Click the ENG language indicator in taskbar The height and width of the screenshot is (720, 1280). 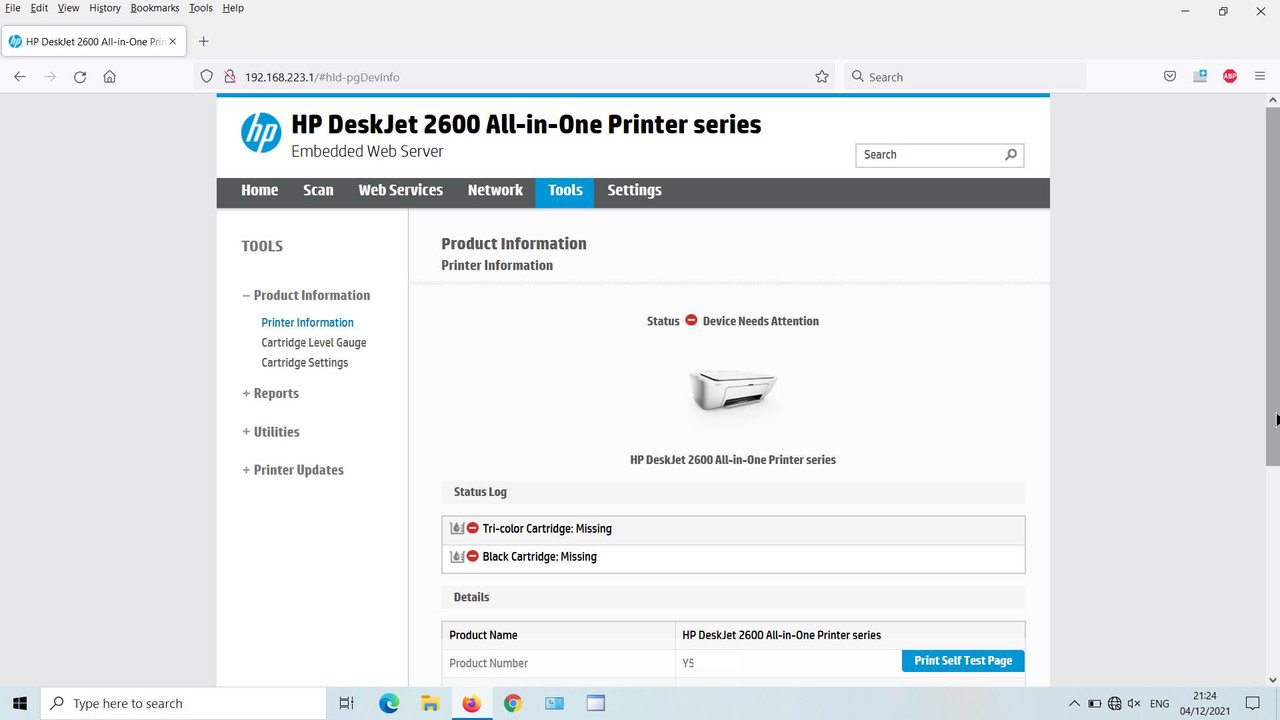click(x=1160, y=704)
